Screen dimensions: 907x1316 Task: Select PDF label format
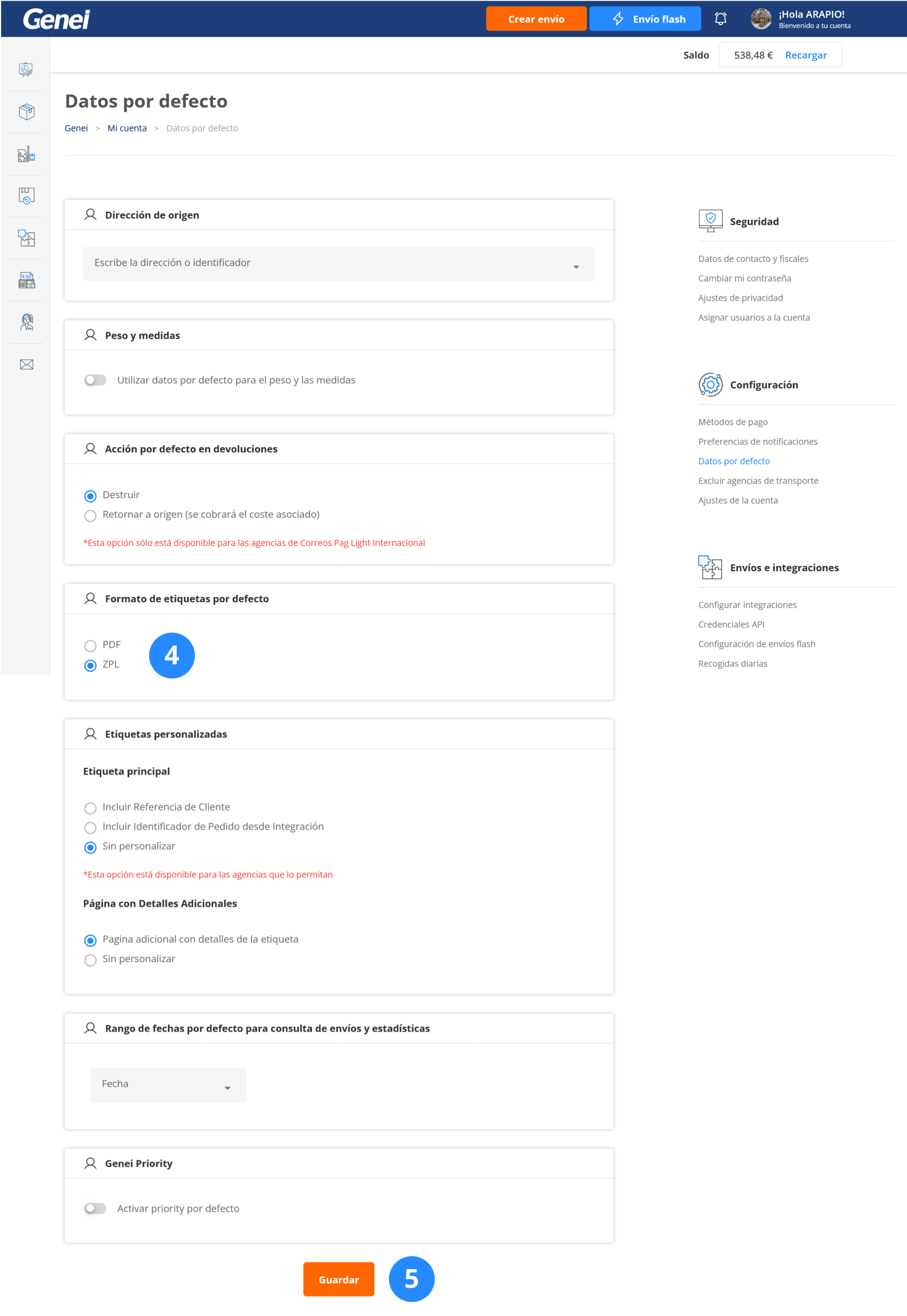tap(91, 645)
